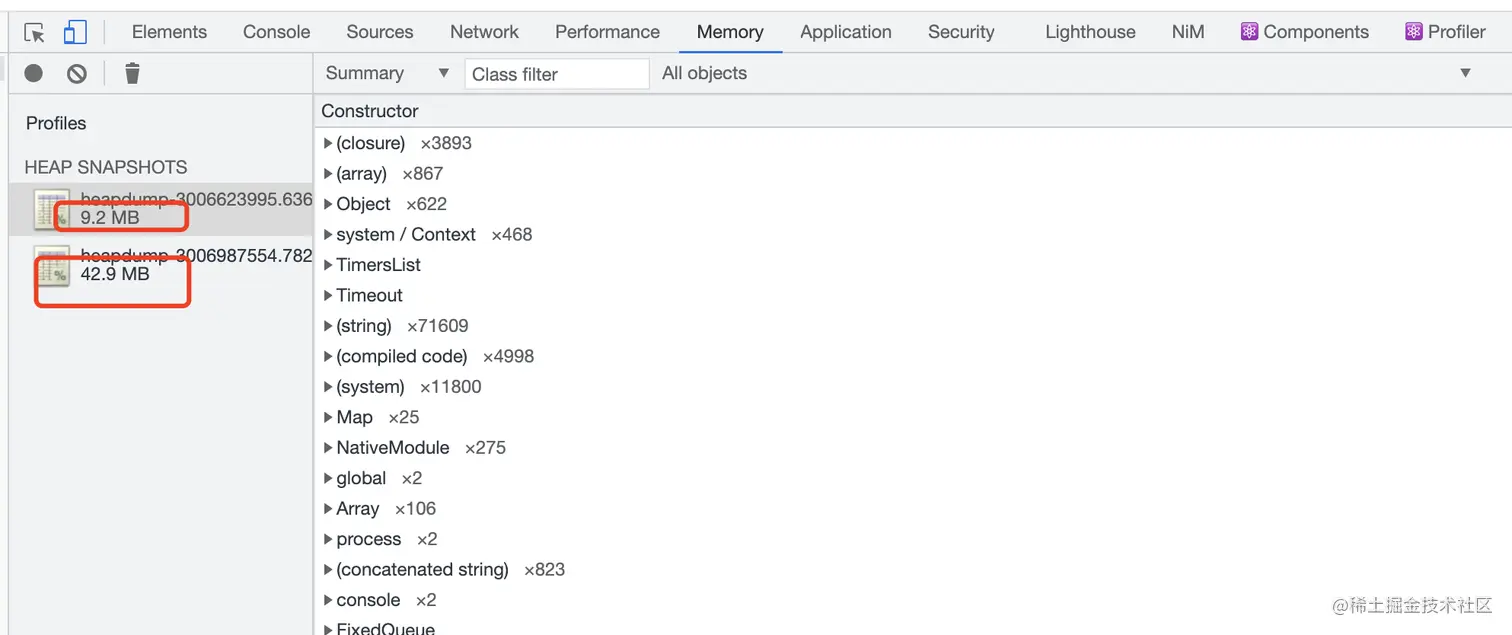Click the React Components tab icon
Viewport: 1512px width, 635px height.
click(1249, 32)
